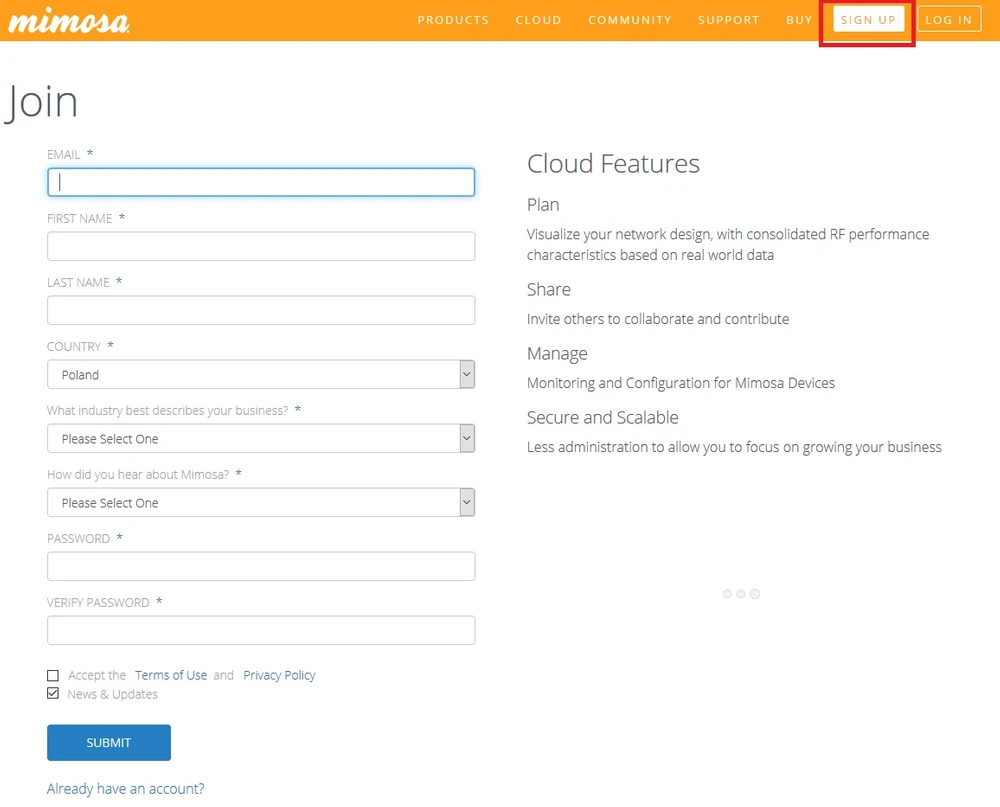Submit the Join form
1000x807 pixels.
coord(109,743)
